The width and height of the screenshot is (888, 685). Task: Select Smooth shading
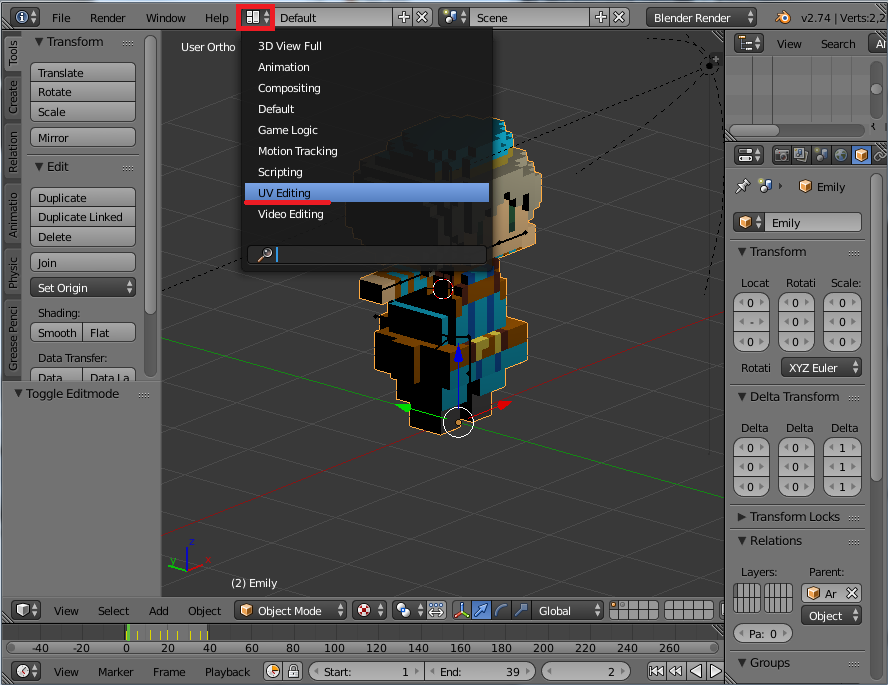pyautogui.click(x=57, y=333)
